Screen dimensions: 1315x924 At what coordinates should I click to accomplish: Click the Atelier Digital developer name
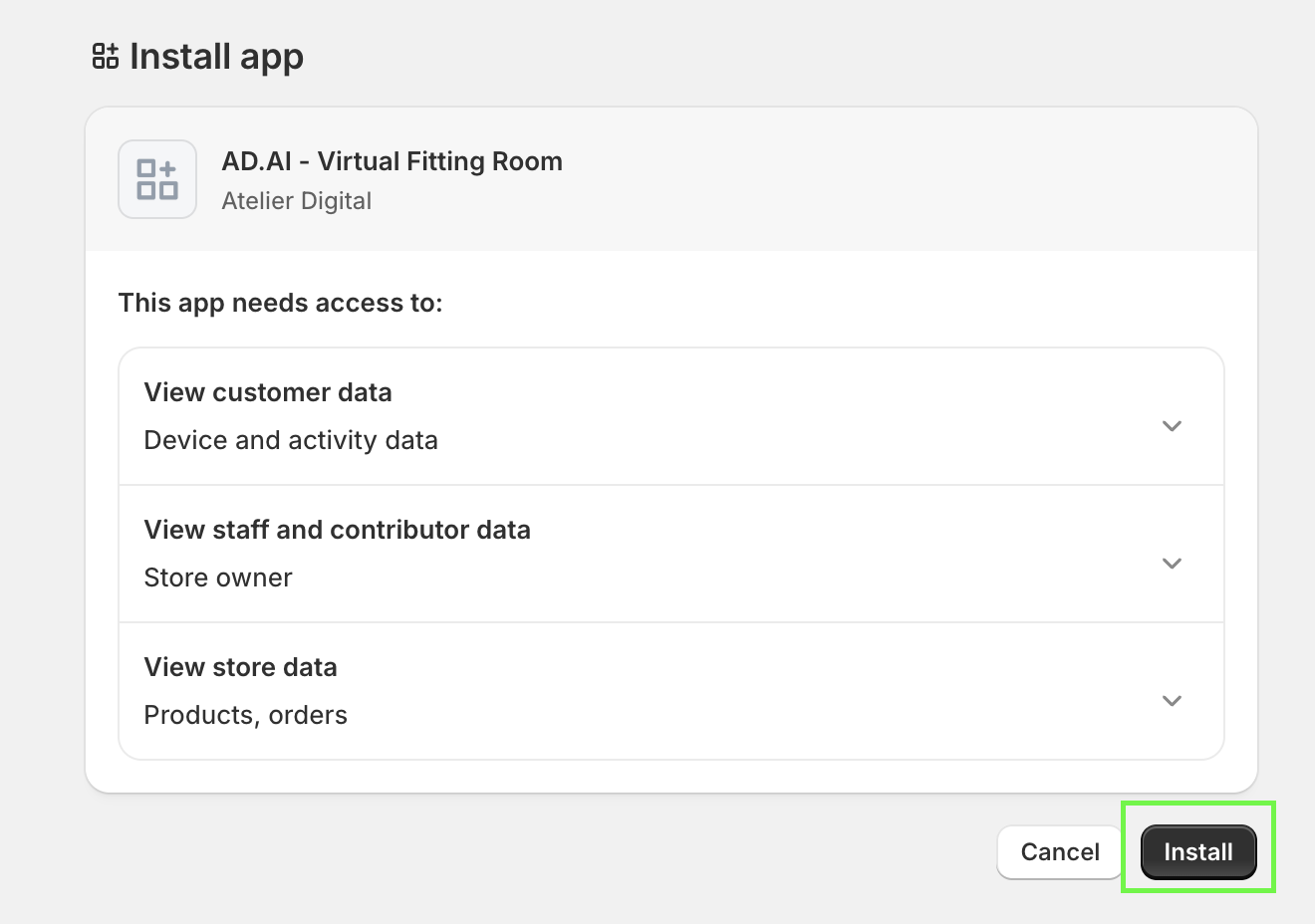tap(297, 201)
